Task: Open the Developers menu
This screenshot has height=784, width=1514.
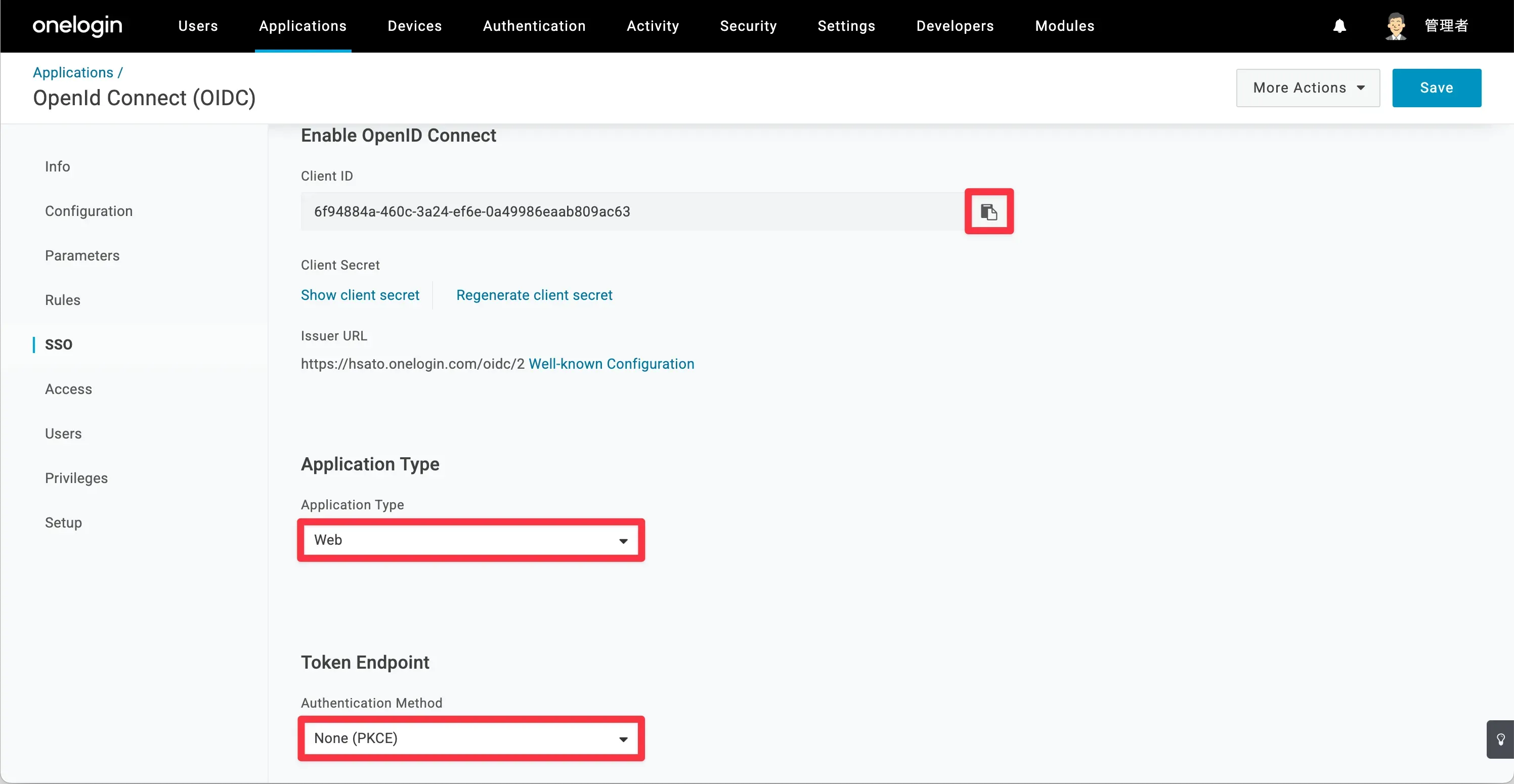Action: pos(955,26)
